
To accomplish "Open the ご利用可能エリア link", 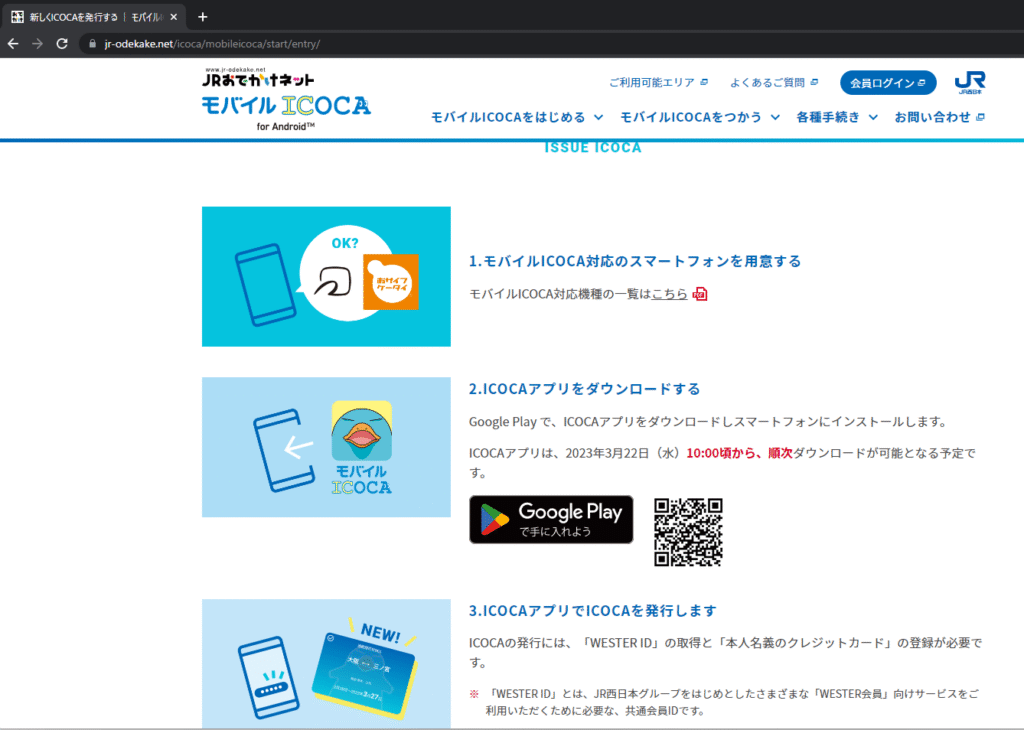I will click(658, 82).
